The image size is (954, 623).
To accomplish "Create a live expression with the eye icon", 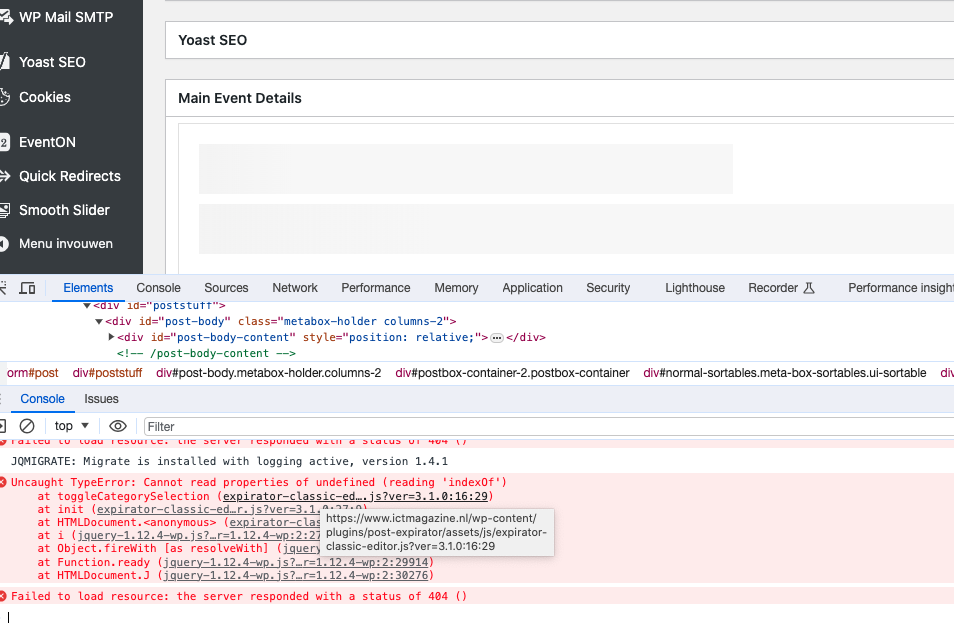I will click(x=118, y=425).
